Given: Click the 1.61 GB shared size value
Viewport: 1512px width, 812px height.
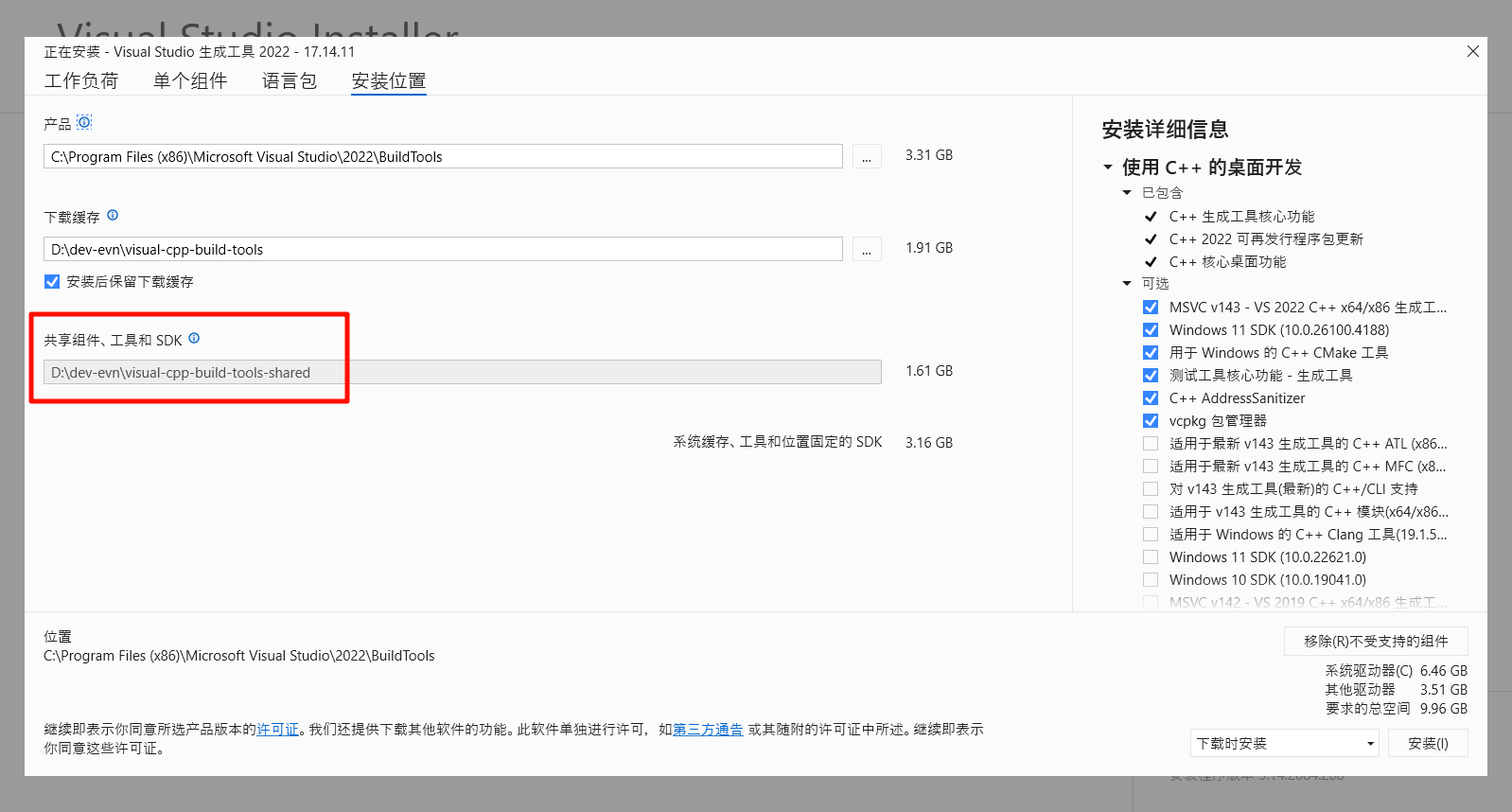Looking at the screenshot, I should (x=929, y=370).
